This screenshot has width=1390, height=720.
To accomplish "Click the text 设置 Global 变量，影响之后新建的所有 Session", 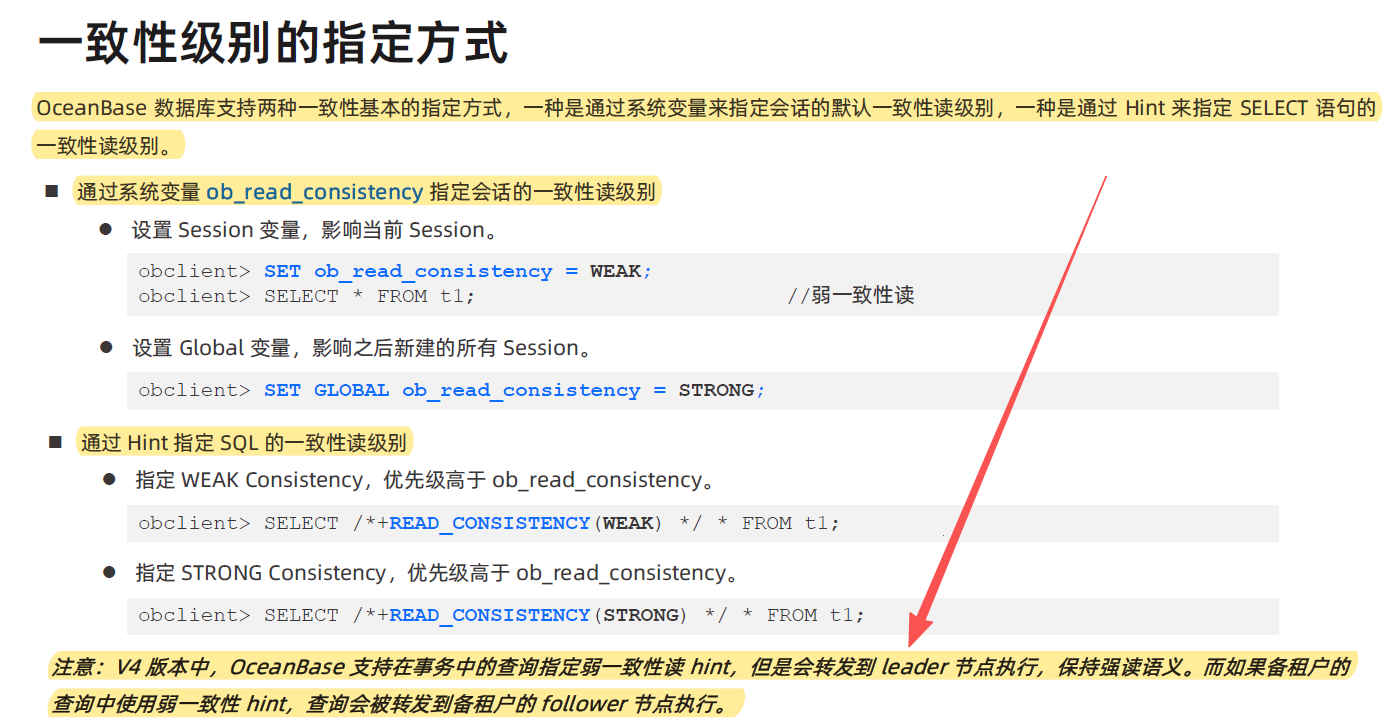I will pyautogui.click(x=362, y=348).
